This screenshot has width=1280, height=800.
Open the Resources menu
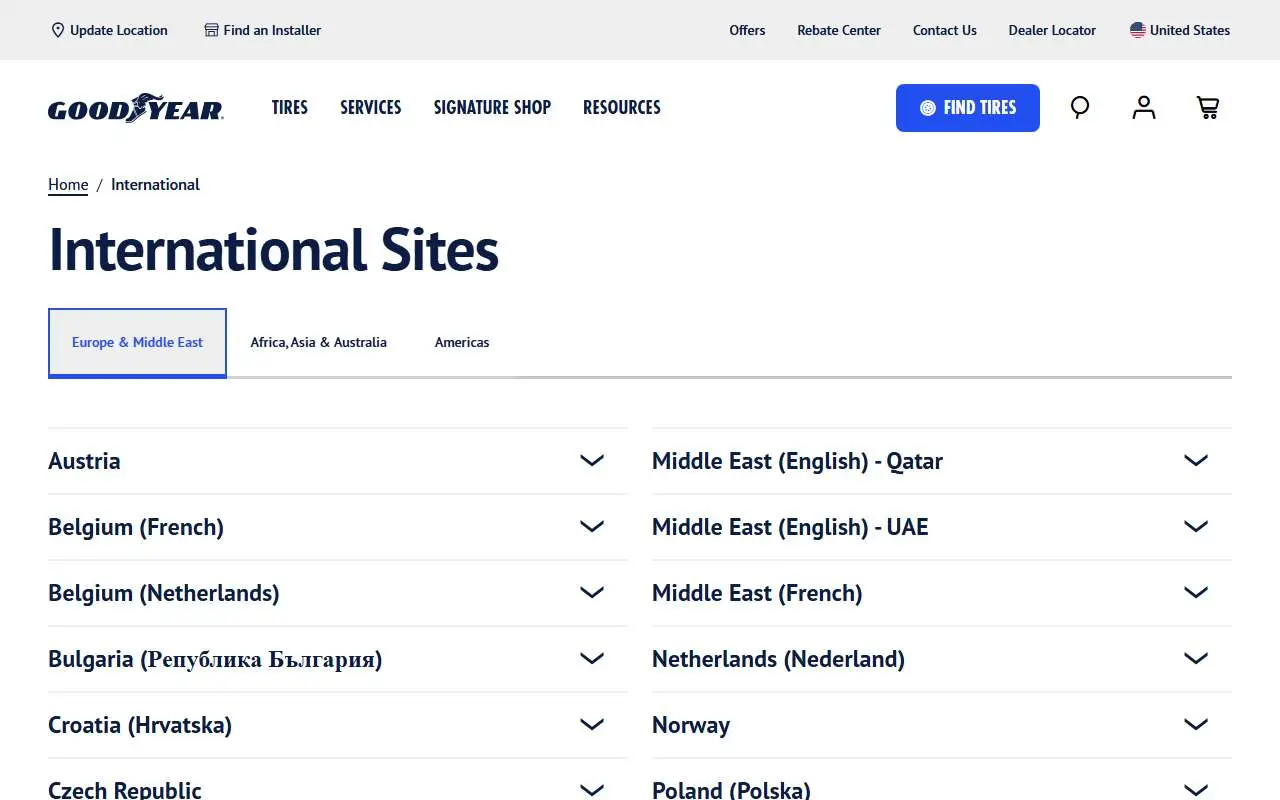(x=622, y=107)
